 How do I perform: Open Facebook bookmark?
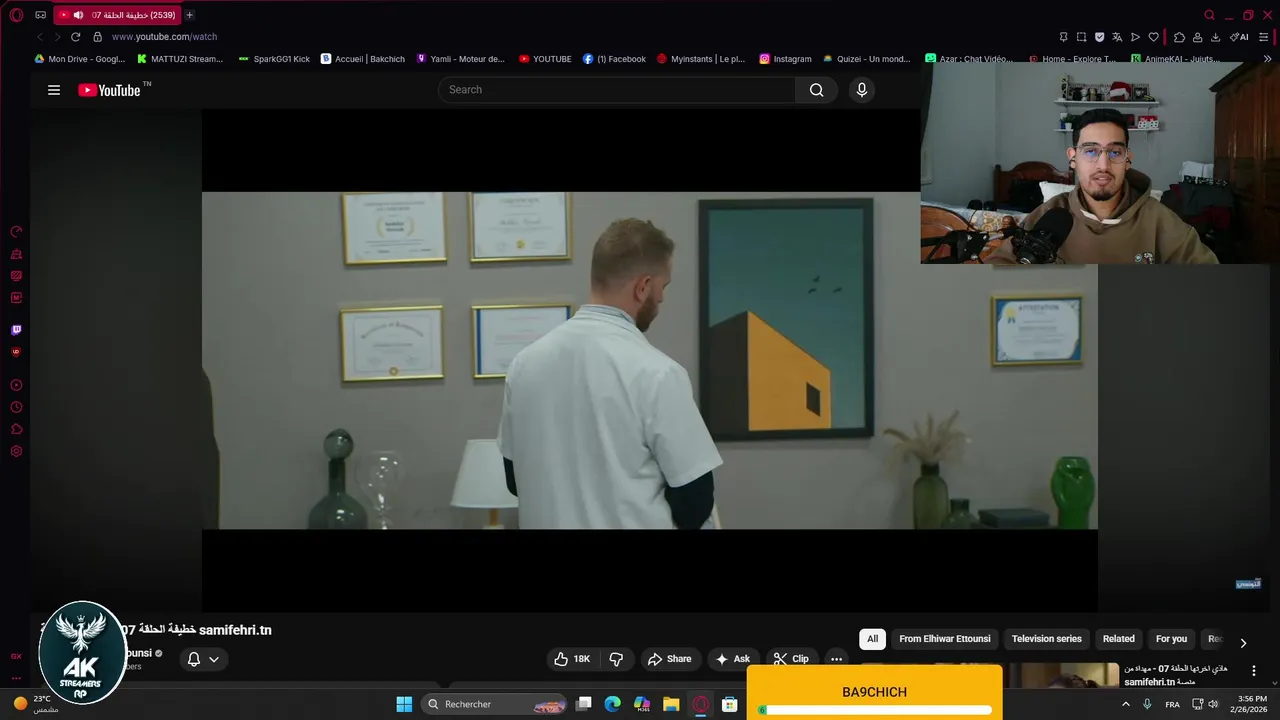tap(614, 59)
